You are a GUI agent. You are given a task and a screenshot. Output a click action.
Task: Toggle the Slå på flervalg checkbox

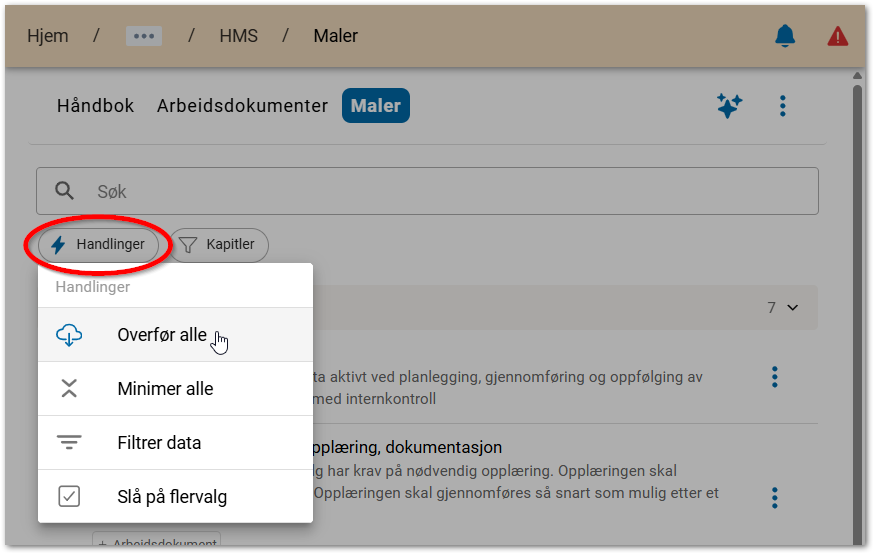point(69,497)
